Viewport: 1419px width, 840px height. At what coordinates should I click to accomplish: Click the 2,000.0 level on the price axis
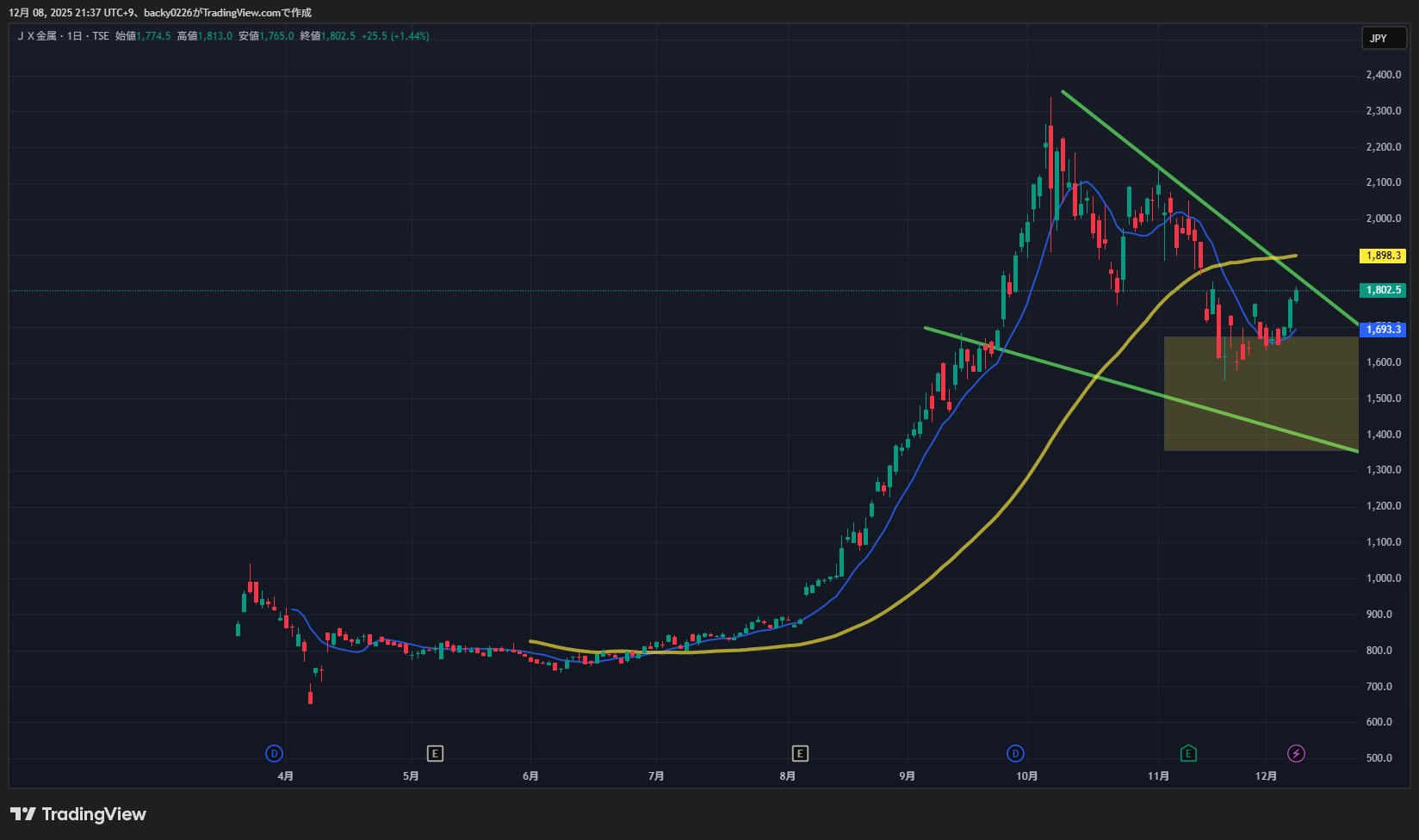tap(1383, 219)
